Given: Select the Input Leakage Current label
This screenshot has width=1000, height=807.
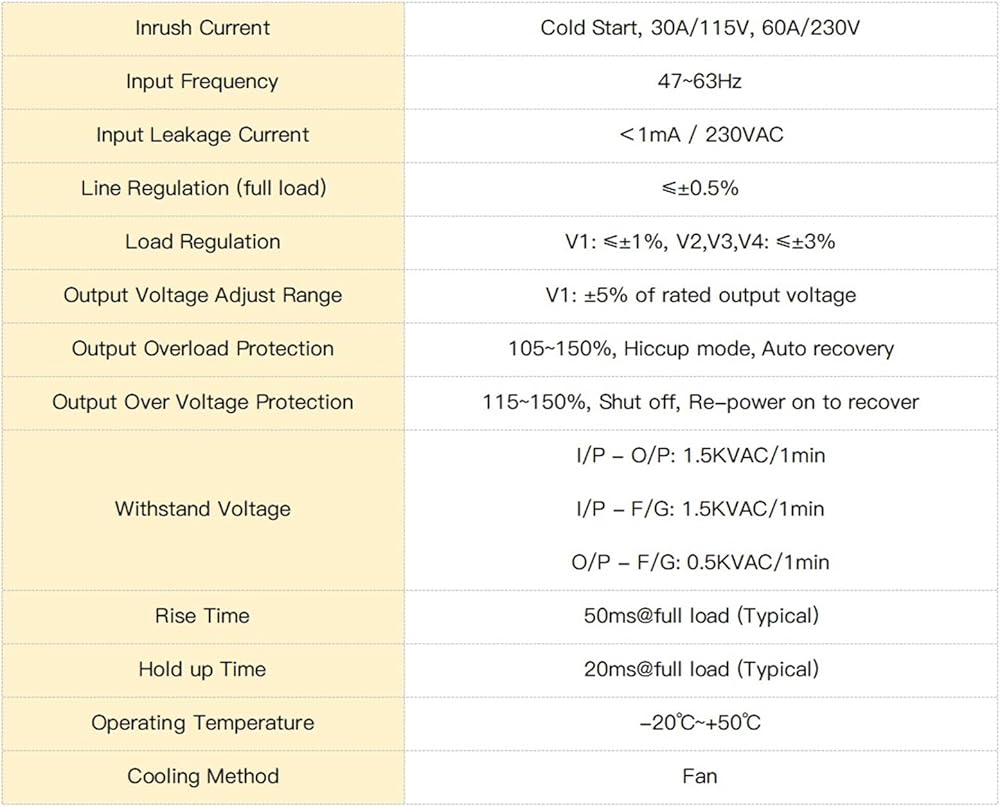Looking at the screenshot, I should [203, 135].
